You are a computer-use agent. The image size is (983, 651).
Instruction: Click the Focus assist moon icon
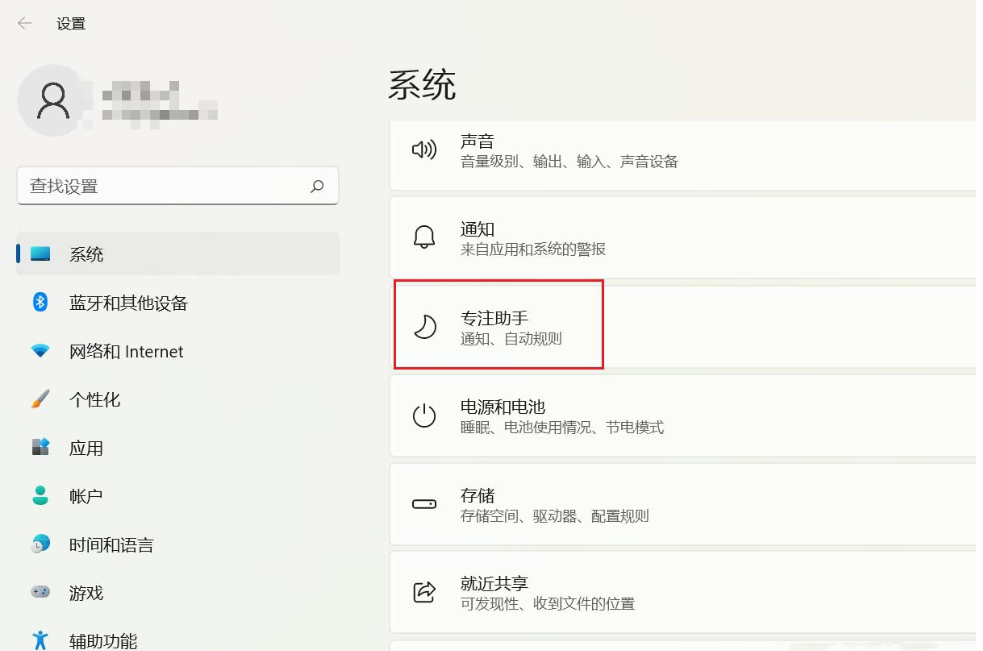(425, 327)
